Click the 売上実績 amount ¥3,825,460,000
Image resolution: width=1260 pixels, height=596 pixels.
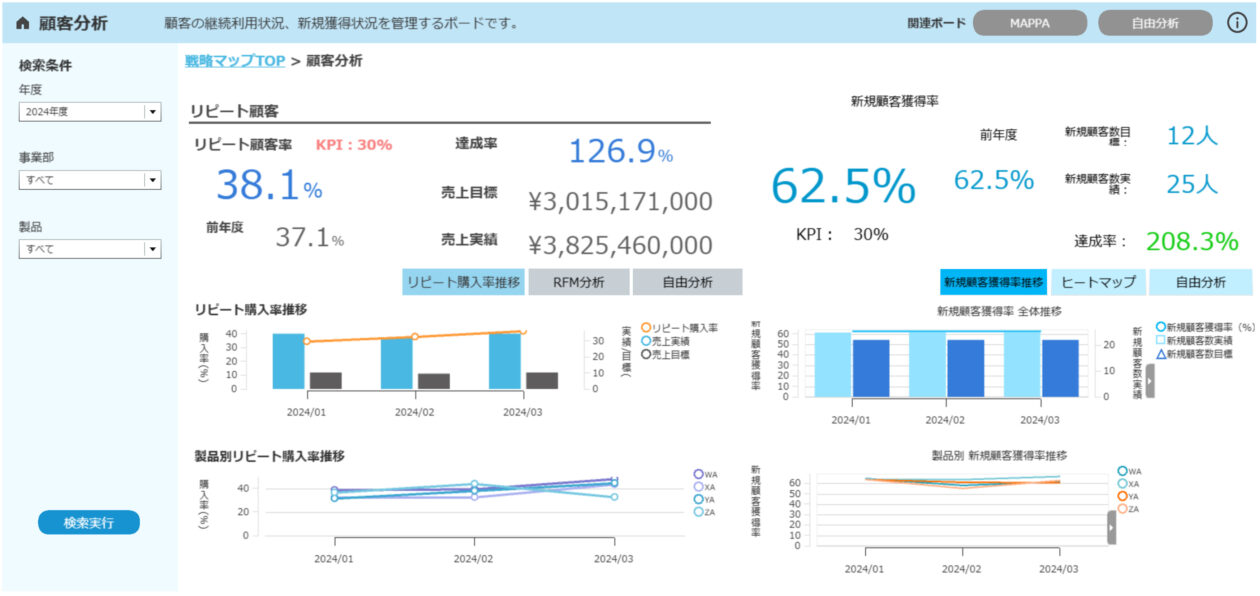[x=620, y=245]
